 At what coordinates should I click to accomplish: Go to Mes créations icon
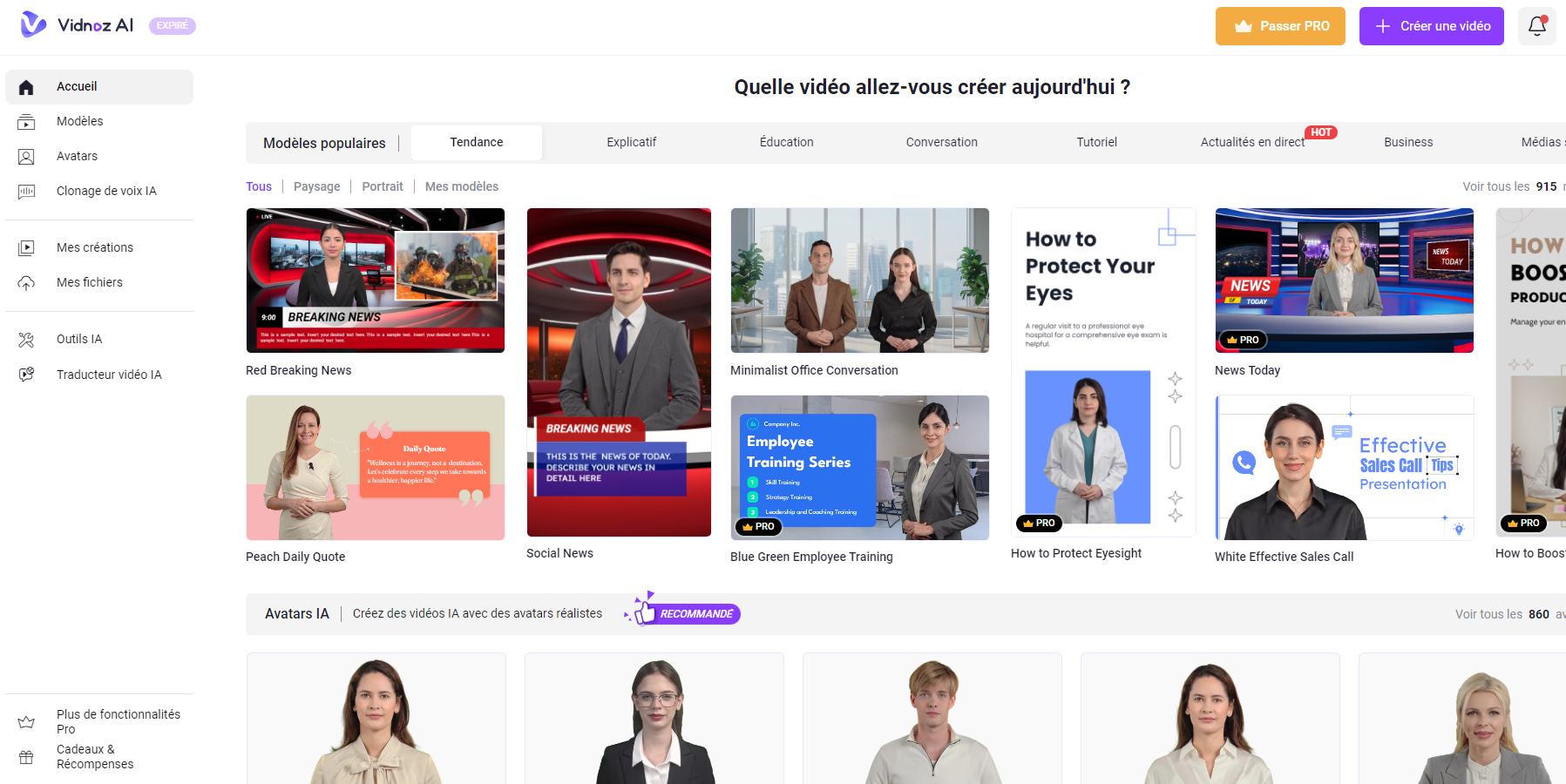27,248
